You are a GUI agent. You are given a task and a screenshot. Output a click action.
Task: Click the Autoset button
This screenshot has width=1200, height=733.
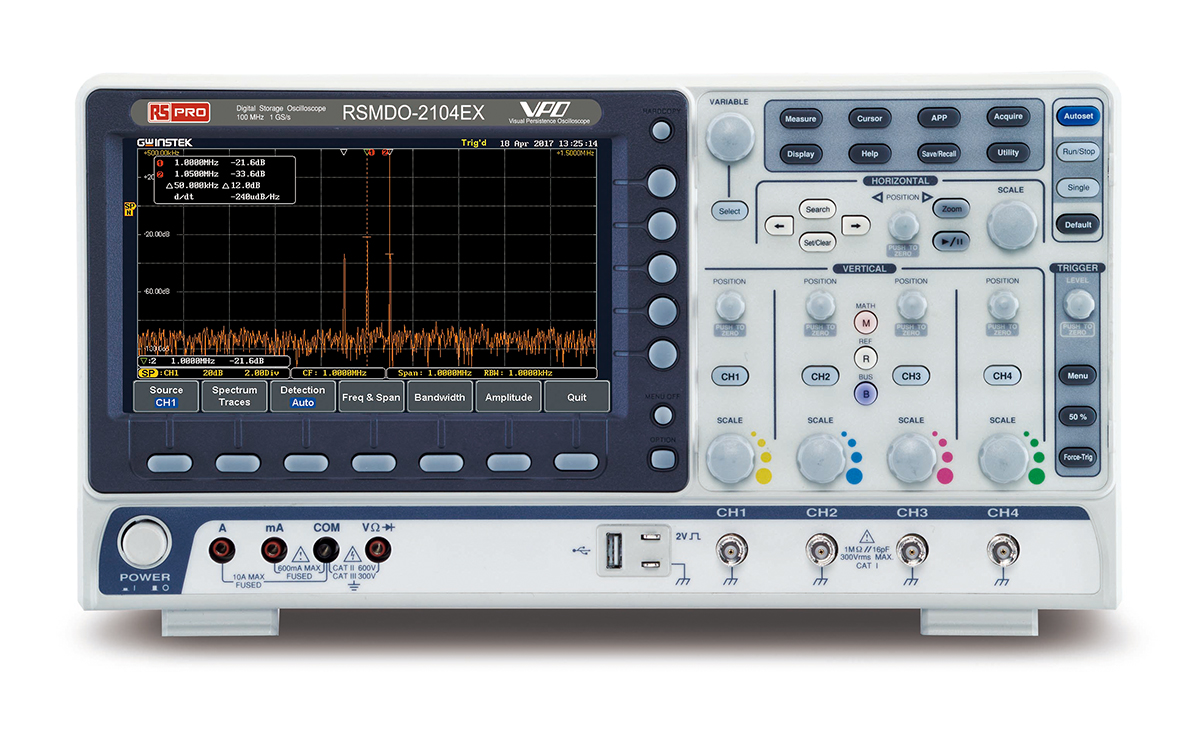click(x=1078, y=116)
